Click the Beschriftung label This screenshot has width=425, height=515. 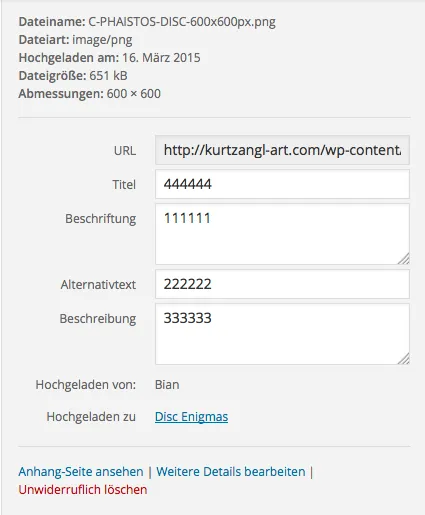tap(100, 219)
